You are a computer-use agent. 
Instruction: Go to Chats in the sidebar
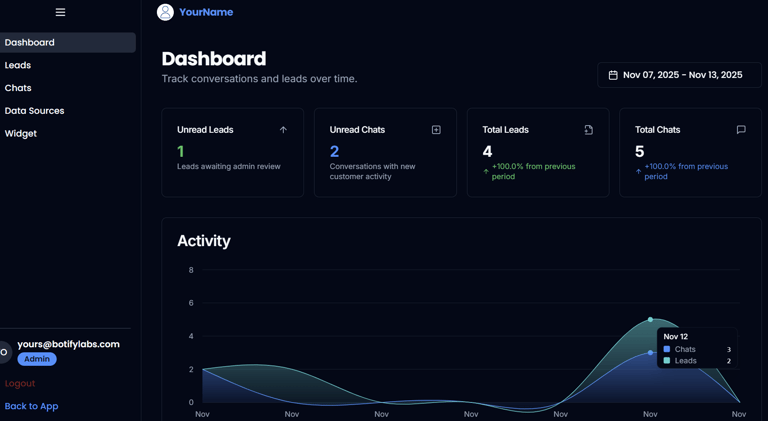[18, 88]
